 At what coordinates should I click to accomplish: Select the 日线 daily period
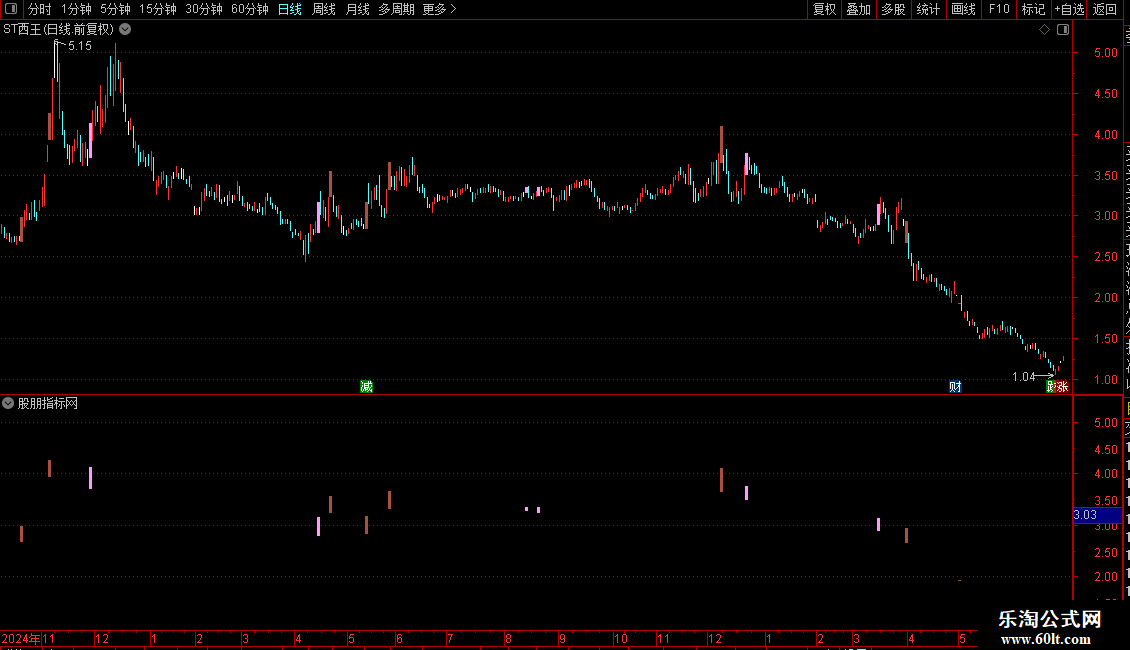click(x=290, y=9)
